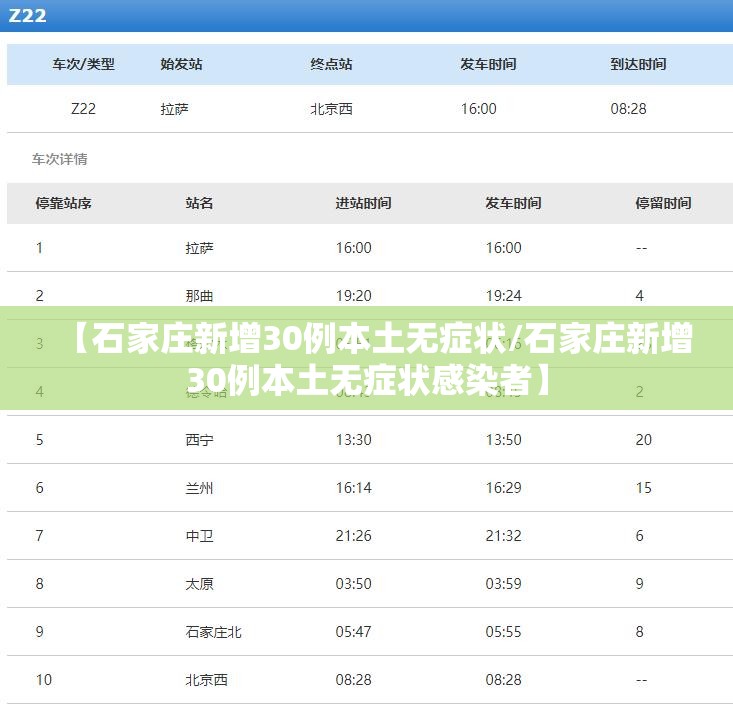Click the 进站时间 column header
Viewport: 733px width, 717px height.
coord(364,203)
